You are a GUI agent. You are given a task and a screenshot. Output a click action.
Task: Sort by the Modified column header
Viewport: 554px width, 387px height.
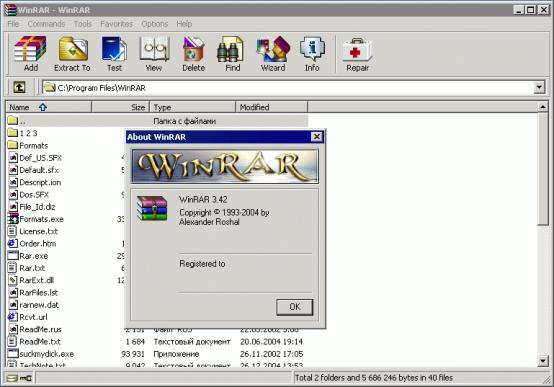[x=272, y=107]
